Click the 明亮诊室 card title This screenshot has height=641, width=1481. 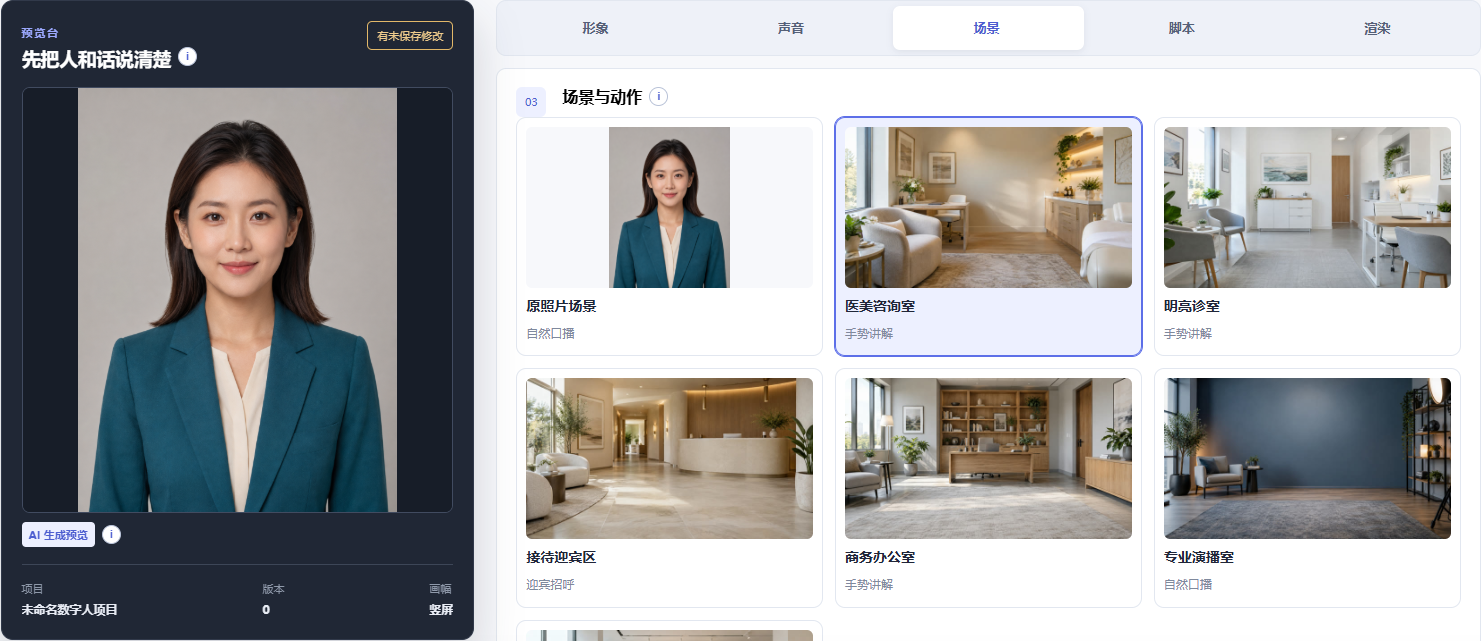click(1192, 306)
